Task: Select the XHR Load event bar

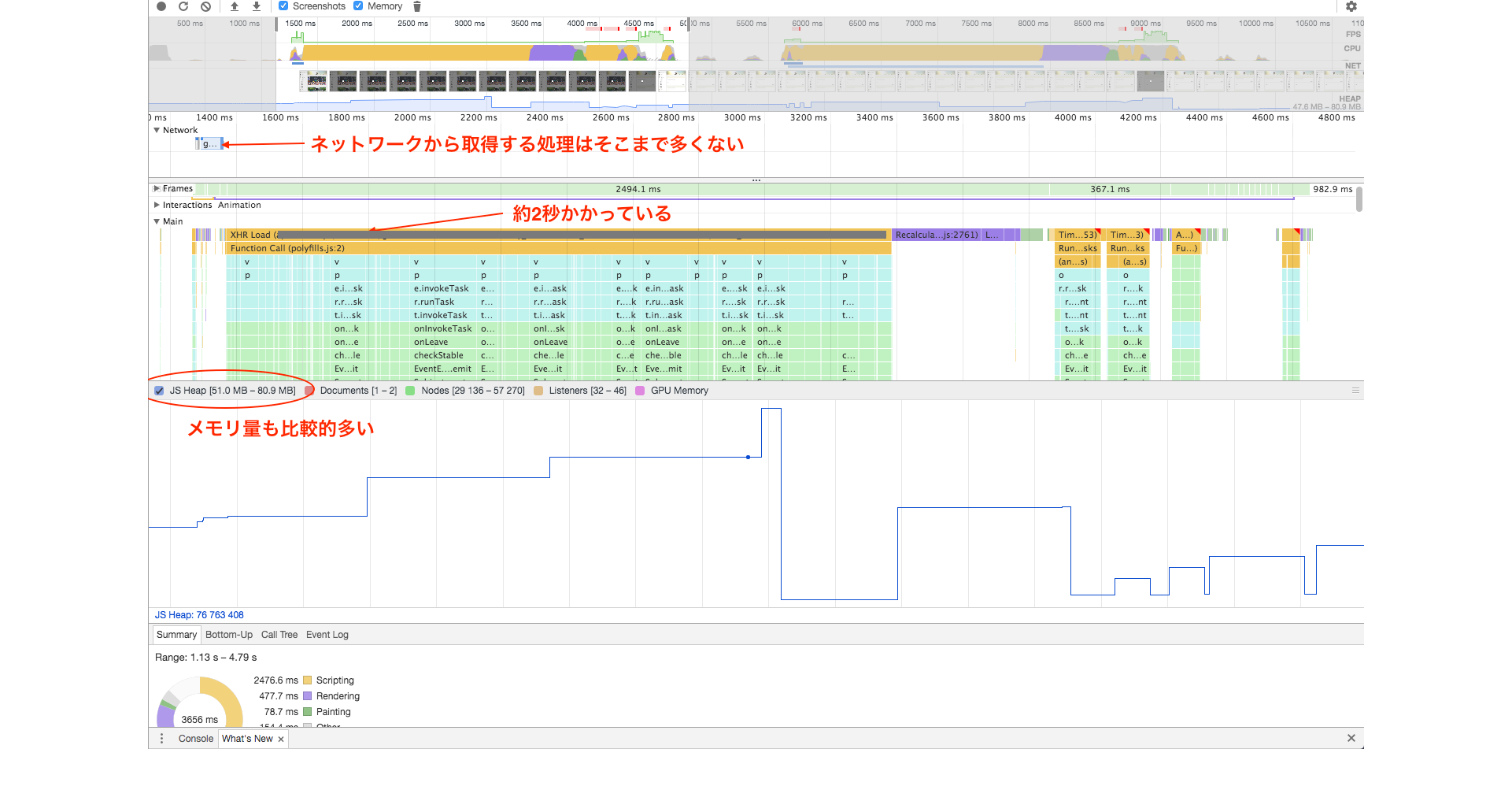Action: (x=558, y=235)
